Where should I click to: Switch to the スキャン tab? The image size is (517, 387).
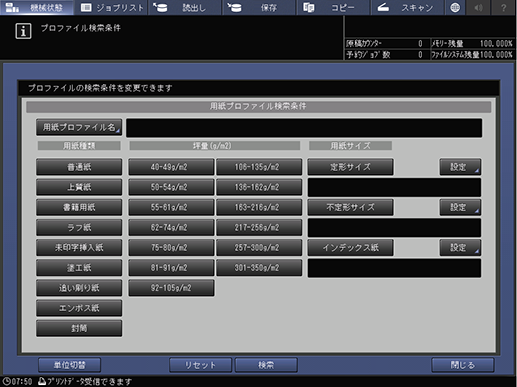407,7
